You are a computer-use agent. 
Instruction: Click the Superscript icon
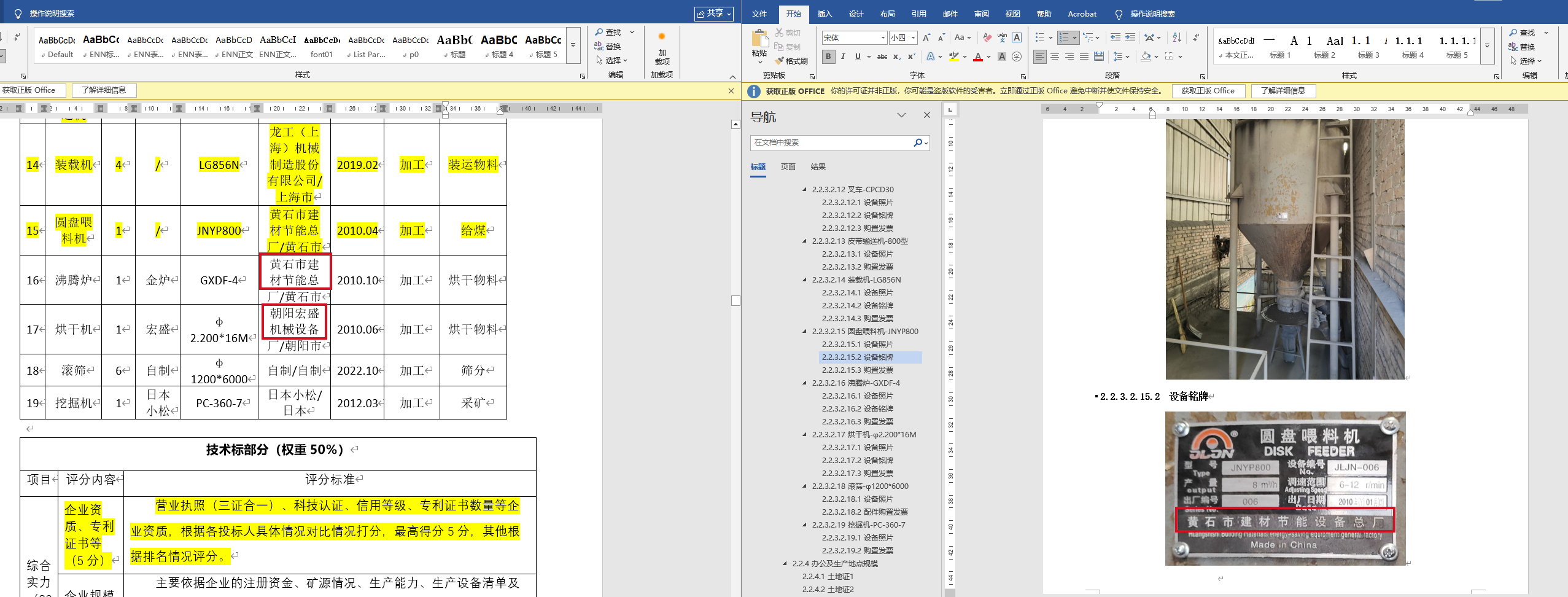click(x=911, y=57)
